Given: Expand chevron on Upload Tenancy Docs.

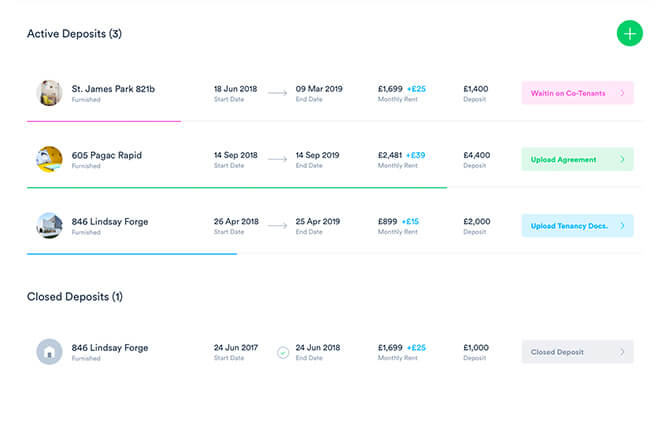Looking at the screenshot, I should click(x=622, y=225).
